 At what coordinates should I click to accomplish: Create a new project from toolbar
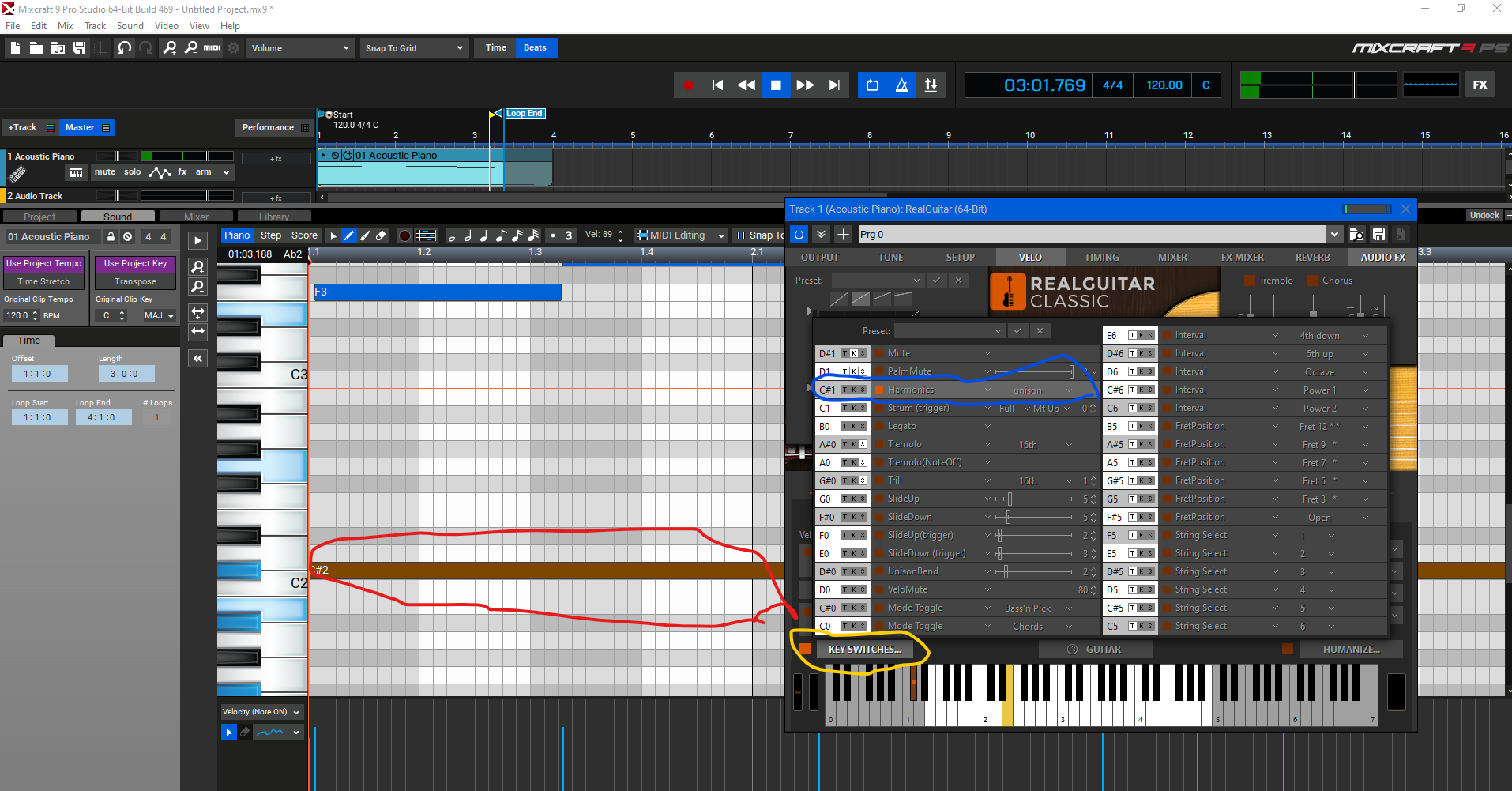[15, 48]
